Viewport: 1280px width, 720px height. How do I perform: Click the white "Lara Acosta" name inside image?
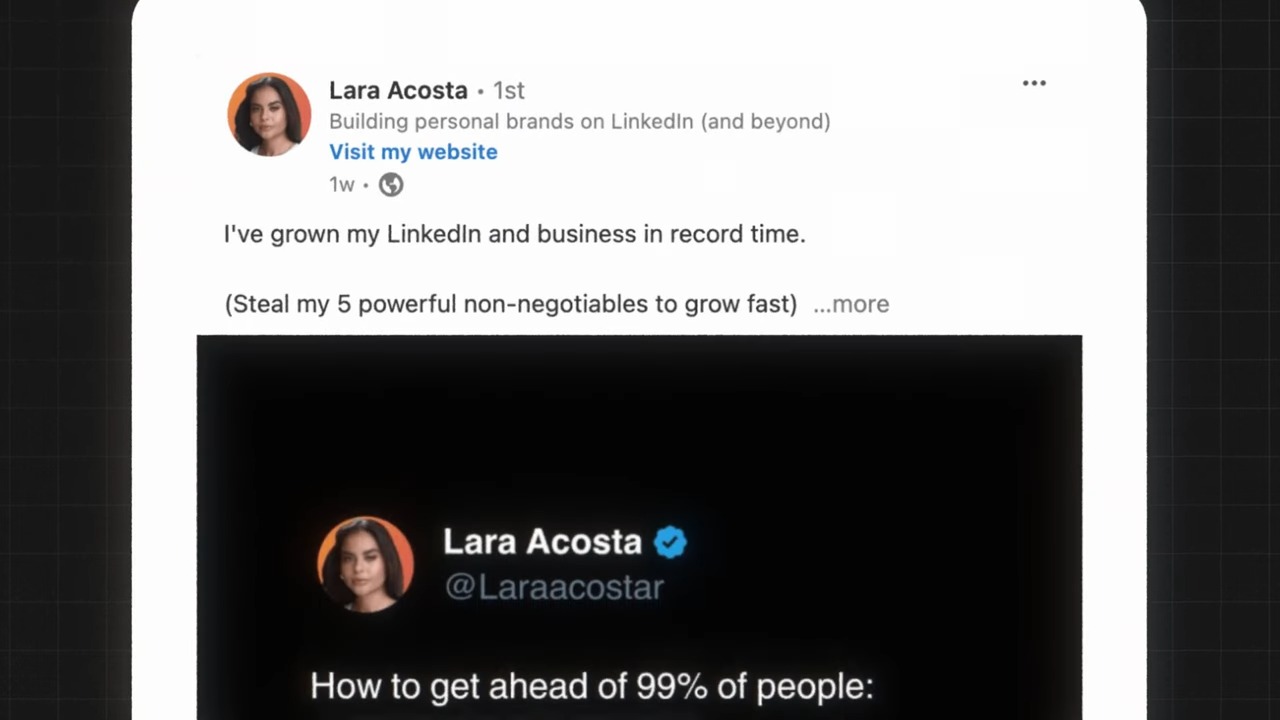(x=542, y=541)
